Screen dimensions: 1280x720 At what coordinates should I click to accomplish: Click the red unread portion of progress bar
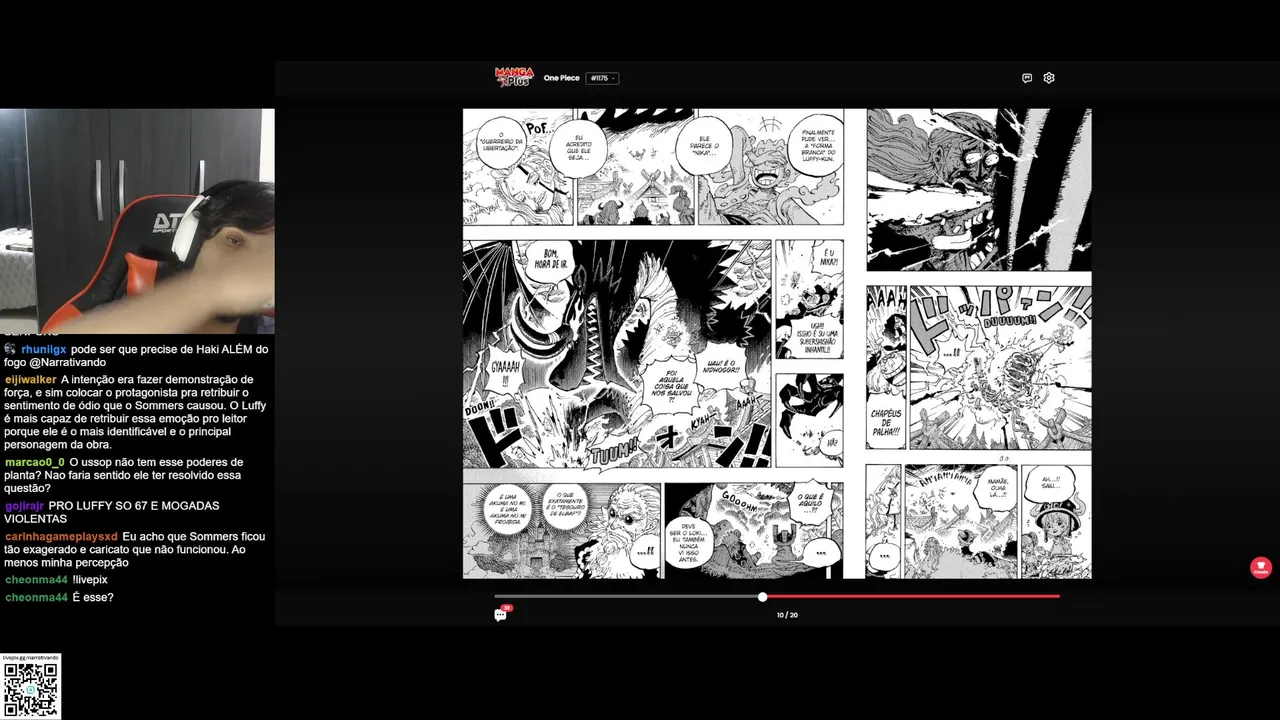point(913,597)
